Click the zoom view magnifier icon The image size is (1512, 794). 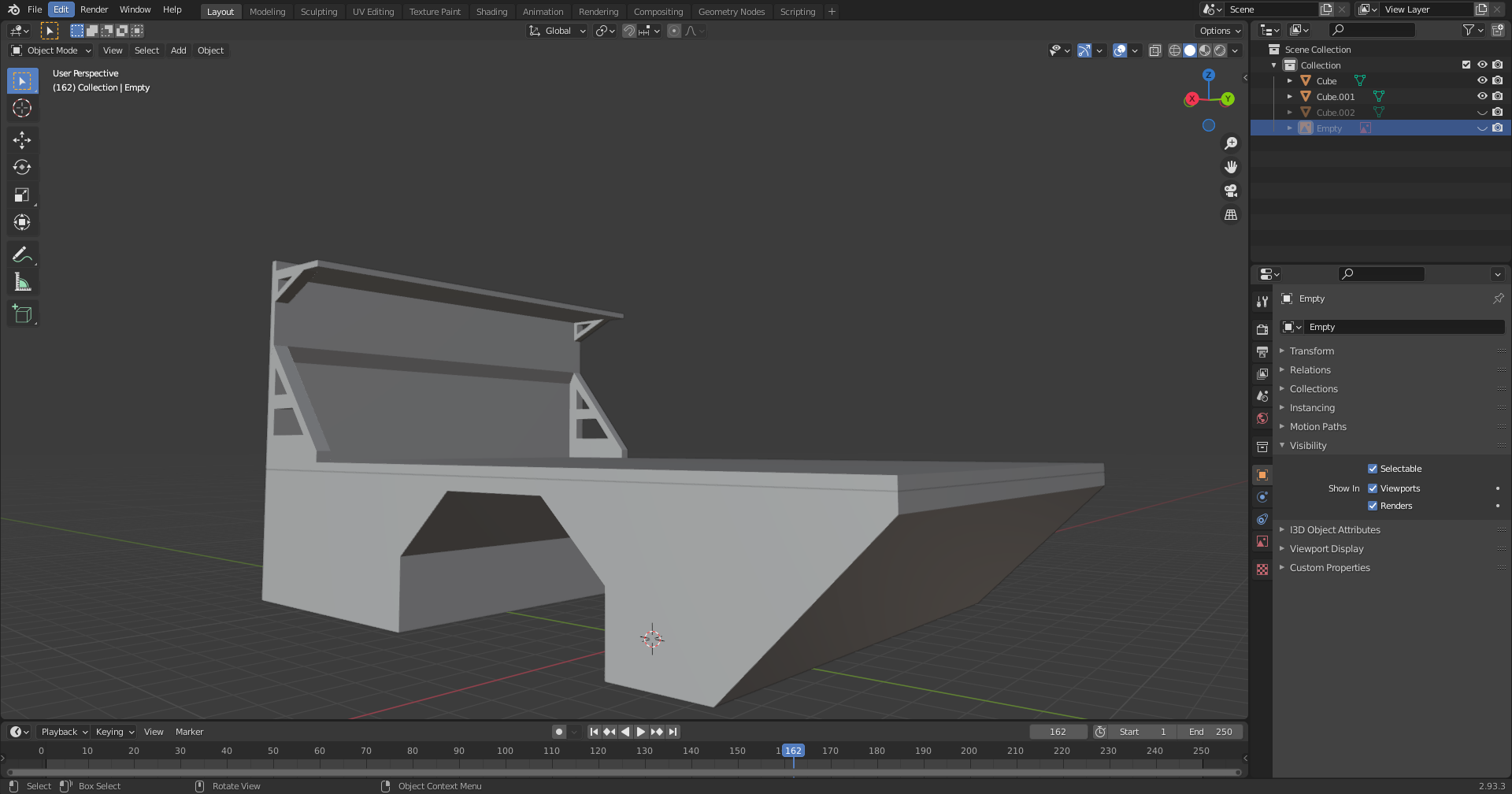coord(1231,143)
